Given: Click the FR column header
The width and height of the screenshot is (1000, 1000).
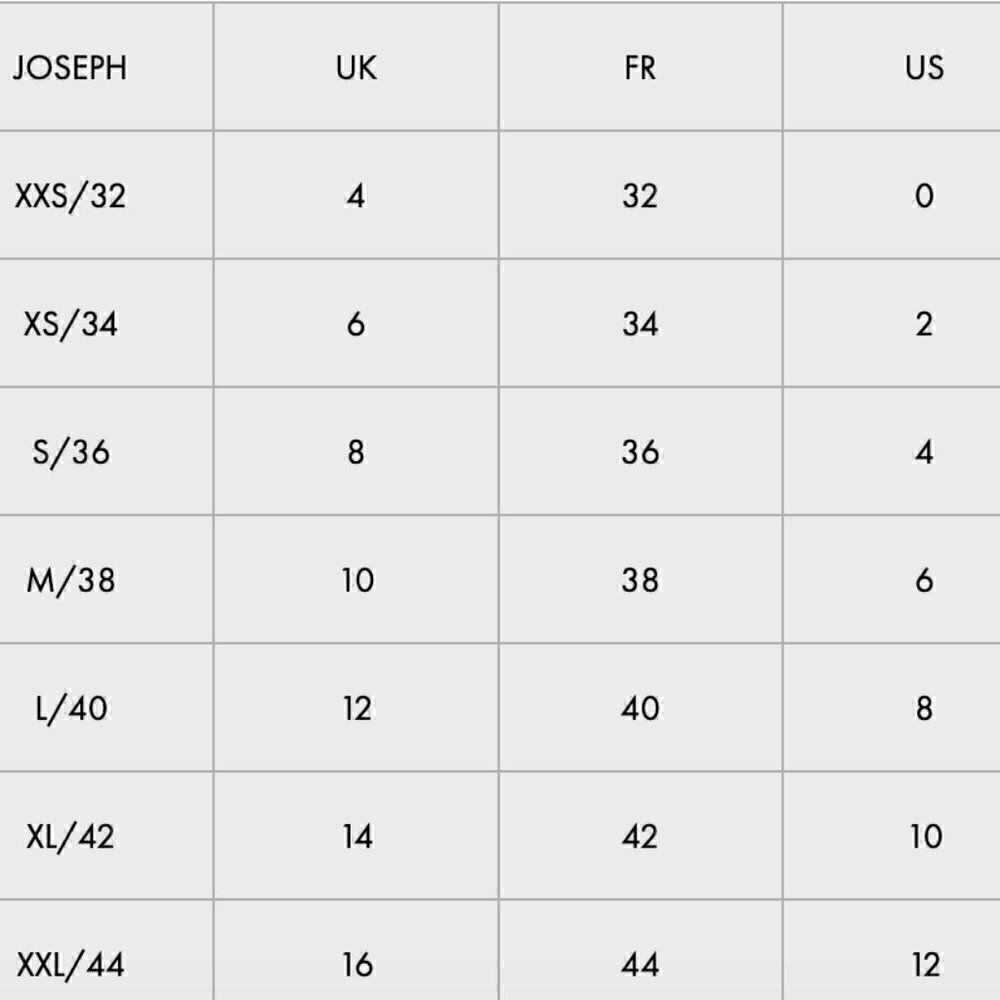Looking at the screenshot, I should coord(640,68).
